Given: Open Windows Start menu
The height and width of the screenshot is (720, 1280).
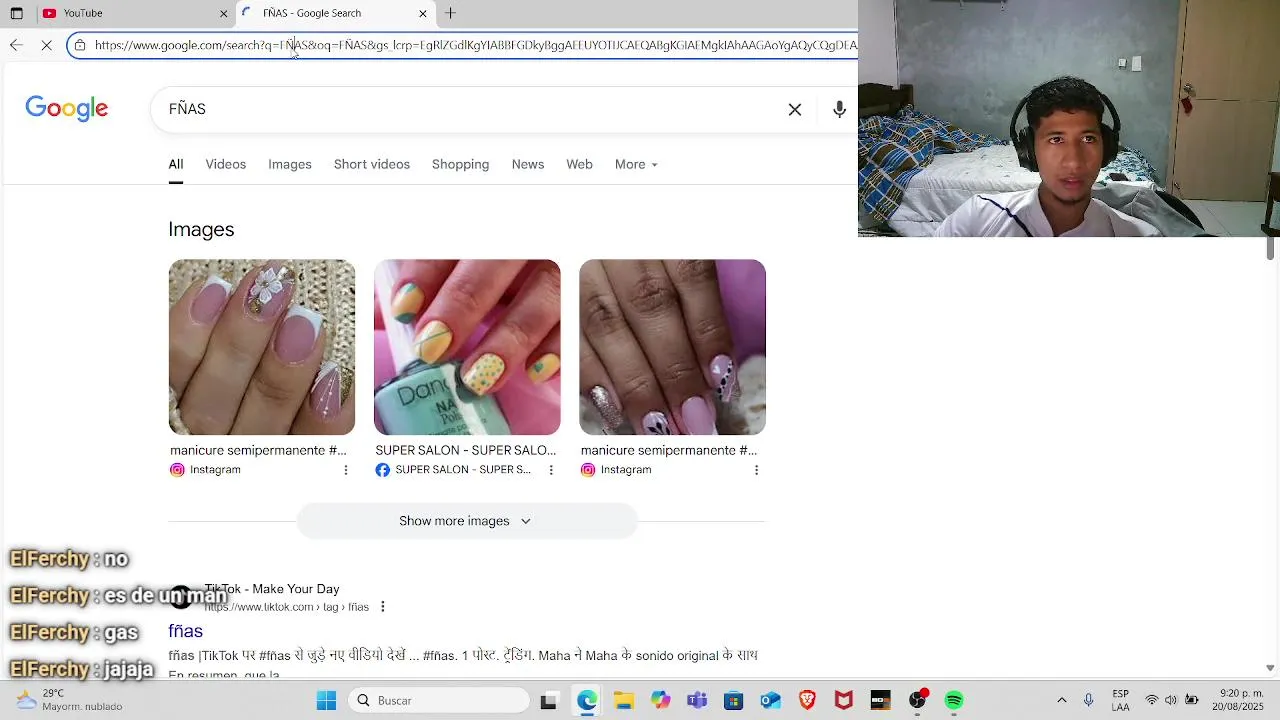Looking at the screenshot, I should [x=326, y=700].
